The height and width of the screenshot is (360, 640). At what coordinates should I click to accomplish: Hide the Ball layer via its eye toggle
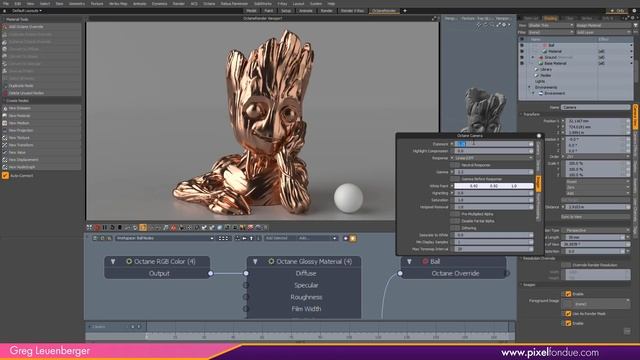click(x=522, y=45)
